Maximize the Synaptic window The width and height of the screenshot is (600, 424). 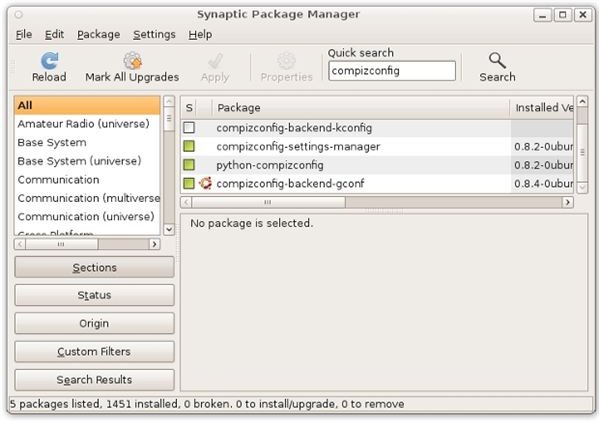click(562, 15)
